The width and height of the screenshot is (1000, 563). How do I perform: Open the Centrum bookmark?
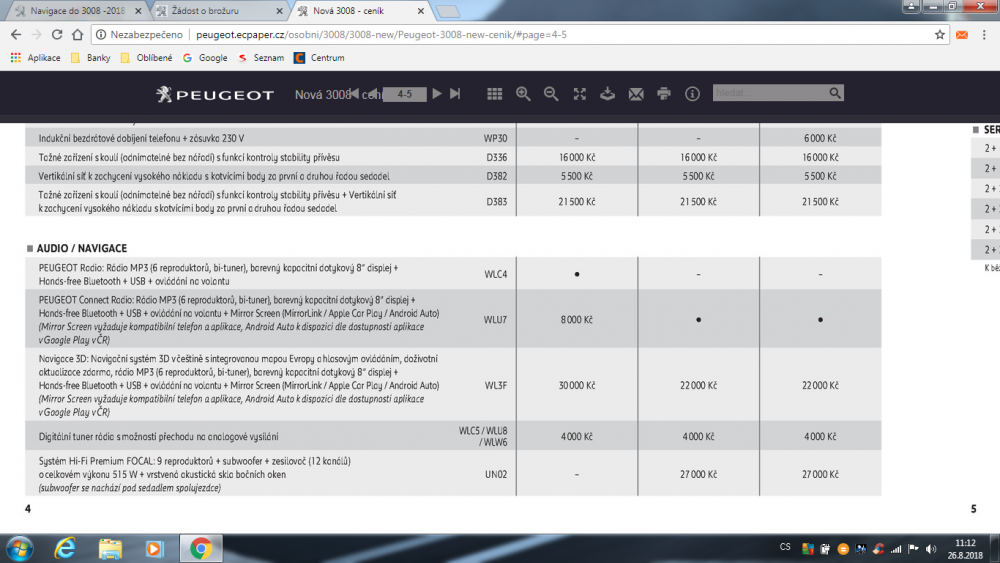319,57
